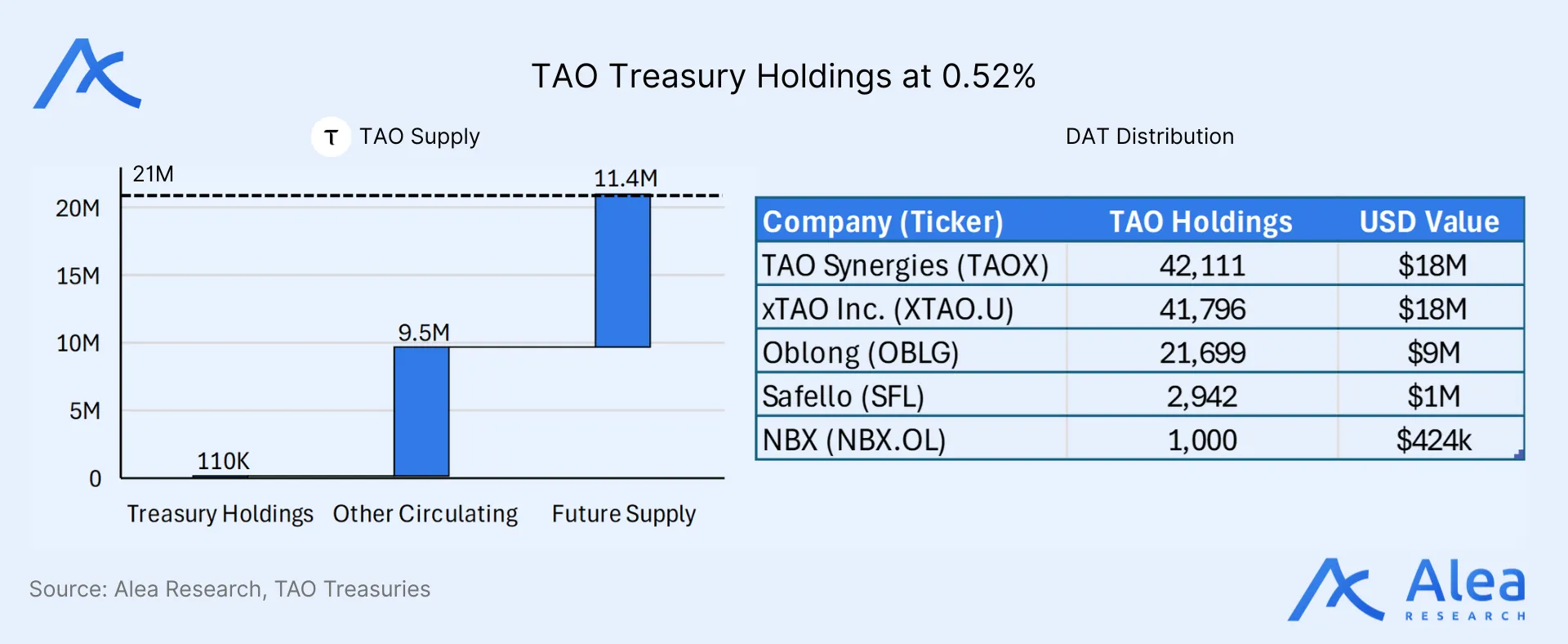Select the Future Supply 11.4M bar
Image resolution: width=1568 pixels, height=644 pixels.
(x=623, y=271)
